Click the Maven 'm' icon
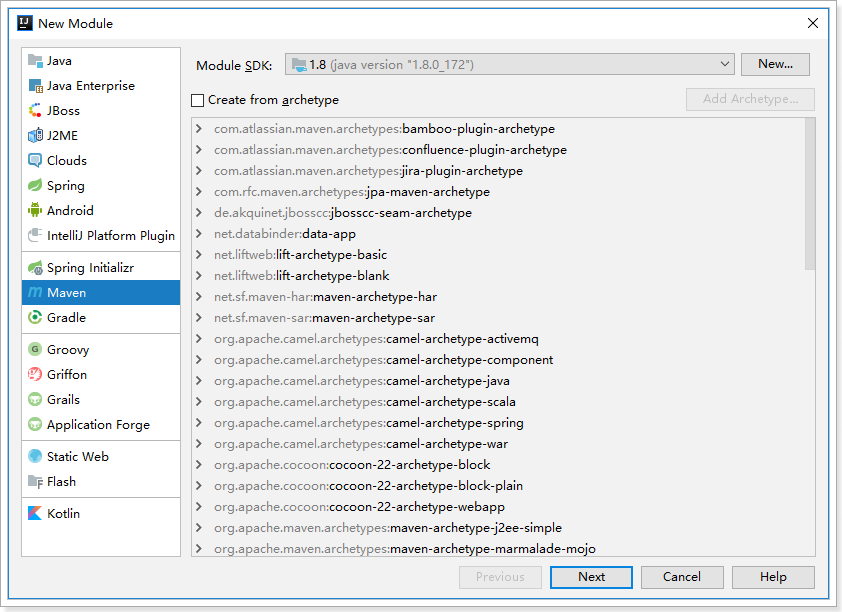The width and height of the screenshot is (842, 612). click(35, 293)
